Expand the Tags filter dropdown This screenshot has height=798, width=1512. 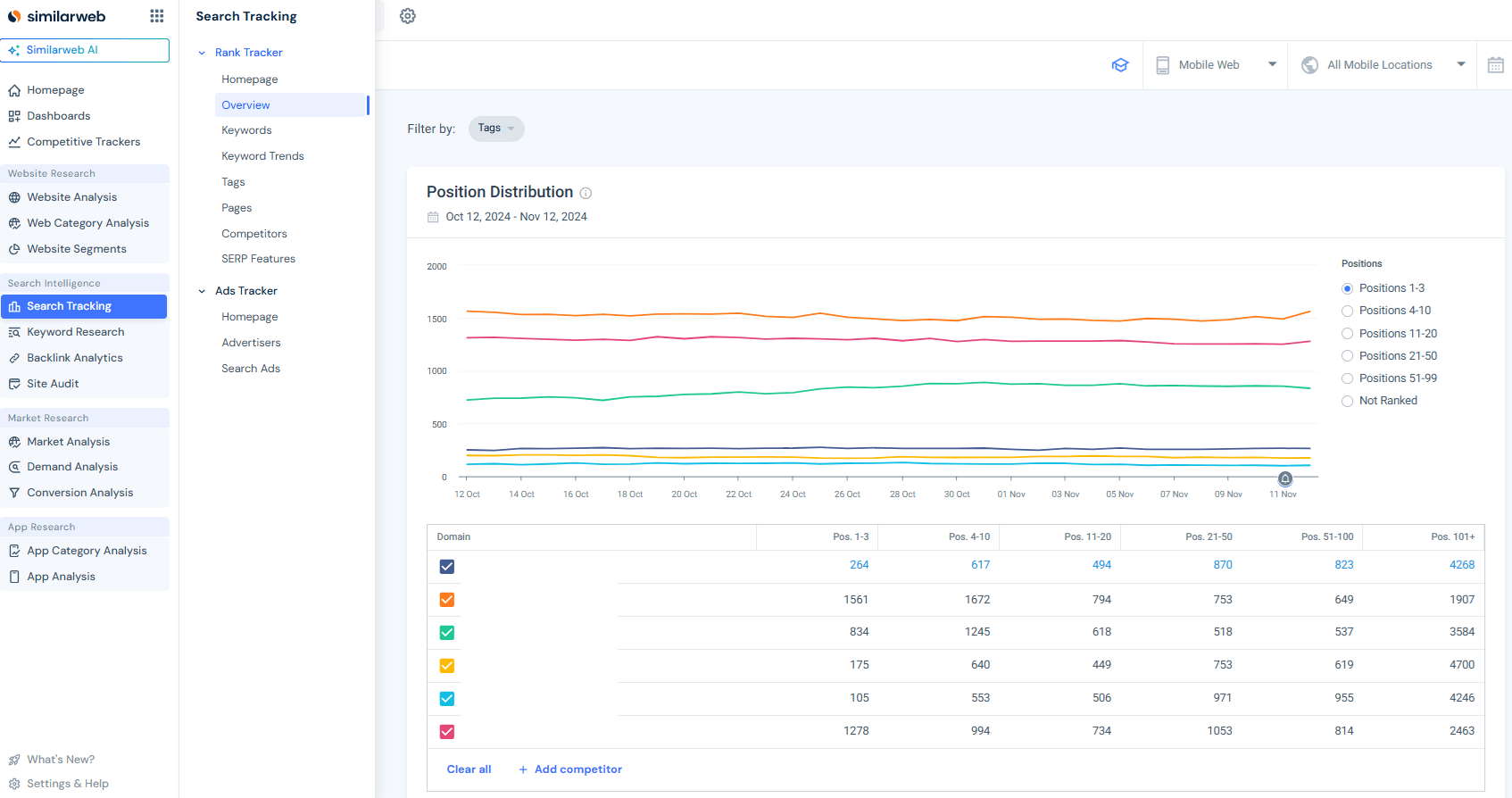tap(496, 129)
